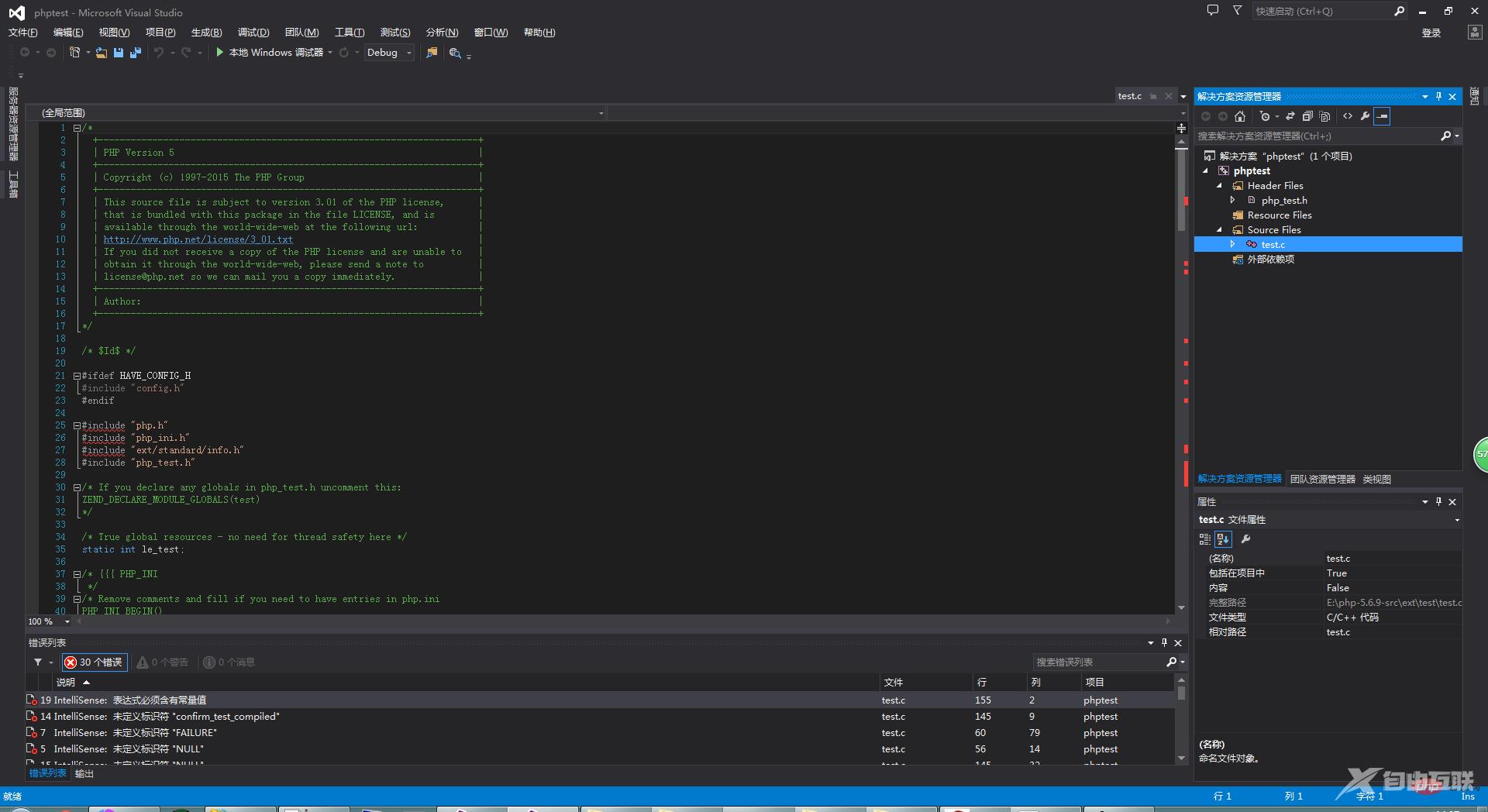The width and height of the screenshot is (1488, 812).
Task: Click the Sync with Active Document icon
Action: click(x=1290, y=116)
